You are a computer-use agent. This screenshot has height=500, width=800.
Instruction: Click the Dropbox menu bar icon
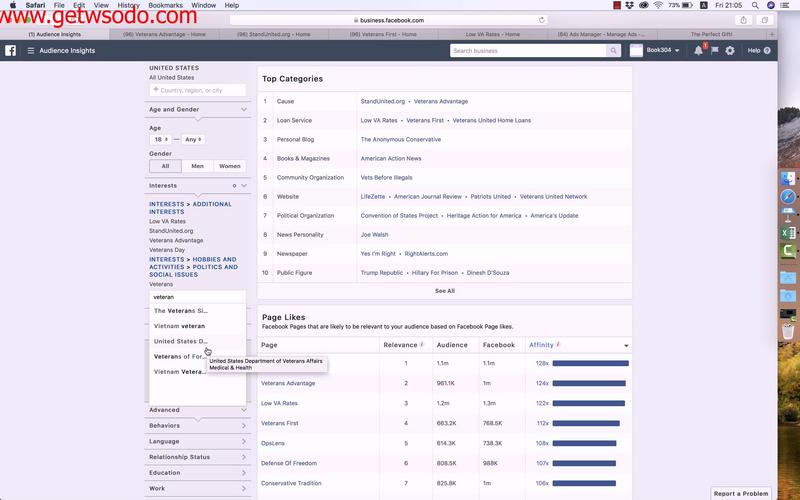coord(631,5)
